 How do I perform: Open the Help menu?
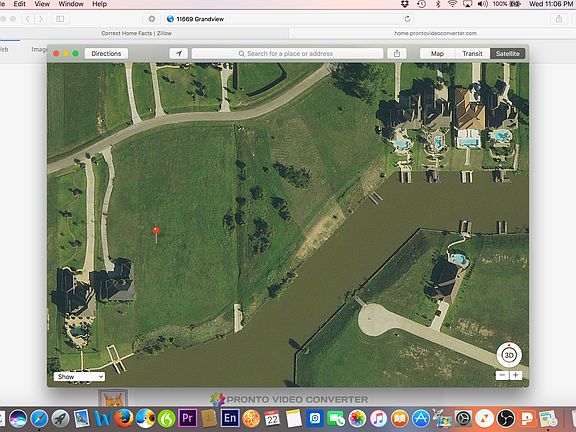[x=99, y=4]
